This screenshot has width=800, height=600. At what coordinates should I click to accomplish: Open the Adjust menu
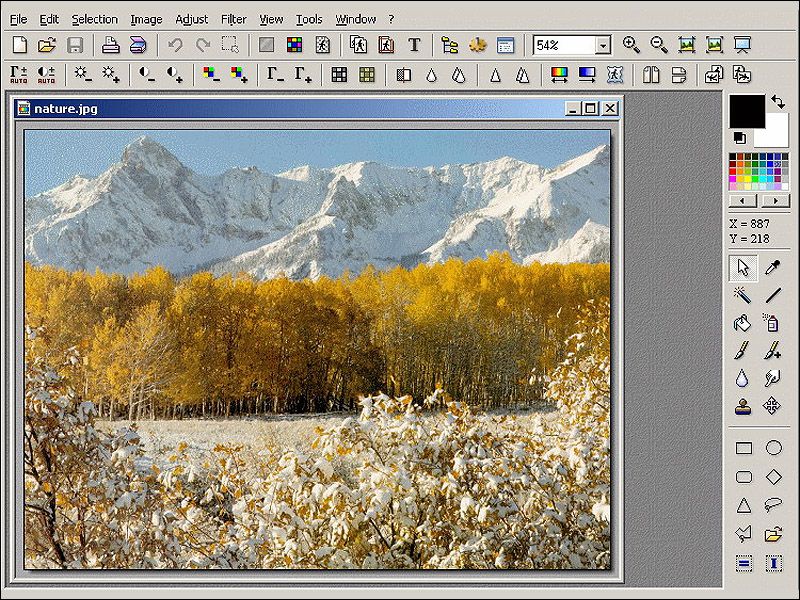tap(191, 19)
